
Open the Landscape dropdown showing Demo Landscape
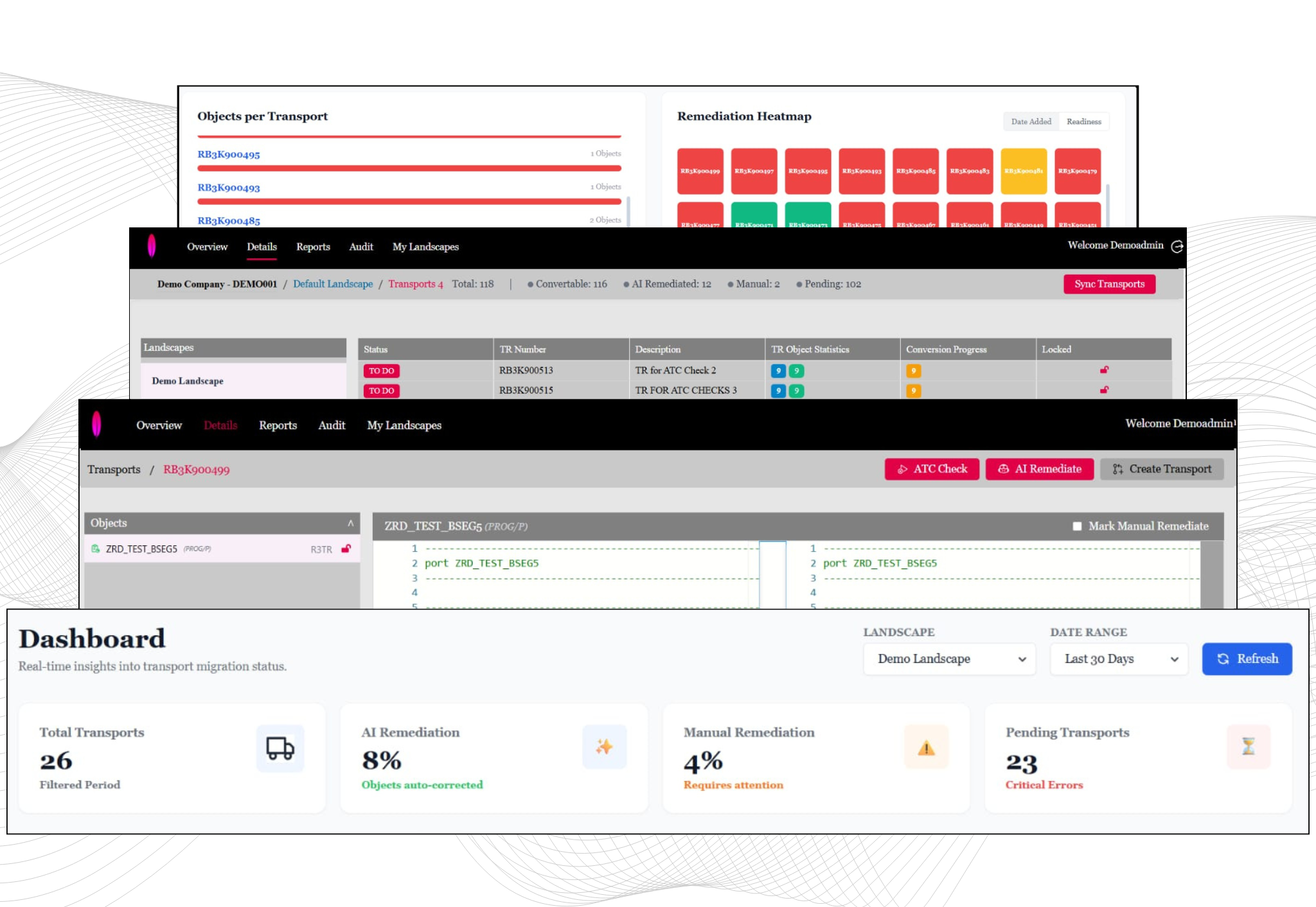(x=949, y=658)
